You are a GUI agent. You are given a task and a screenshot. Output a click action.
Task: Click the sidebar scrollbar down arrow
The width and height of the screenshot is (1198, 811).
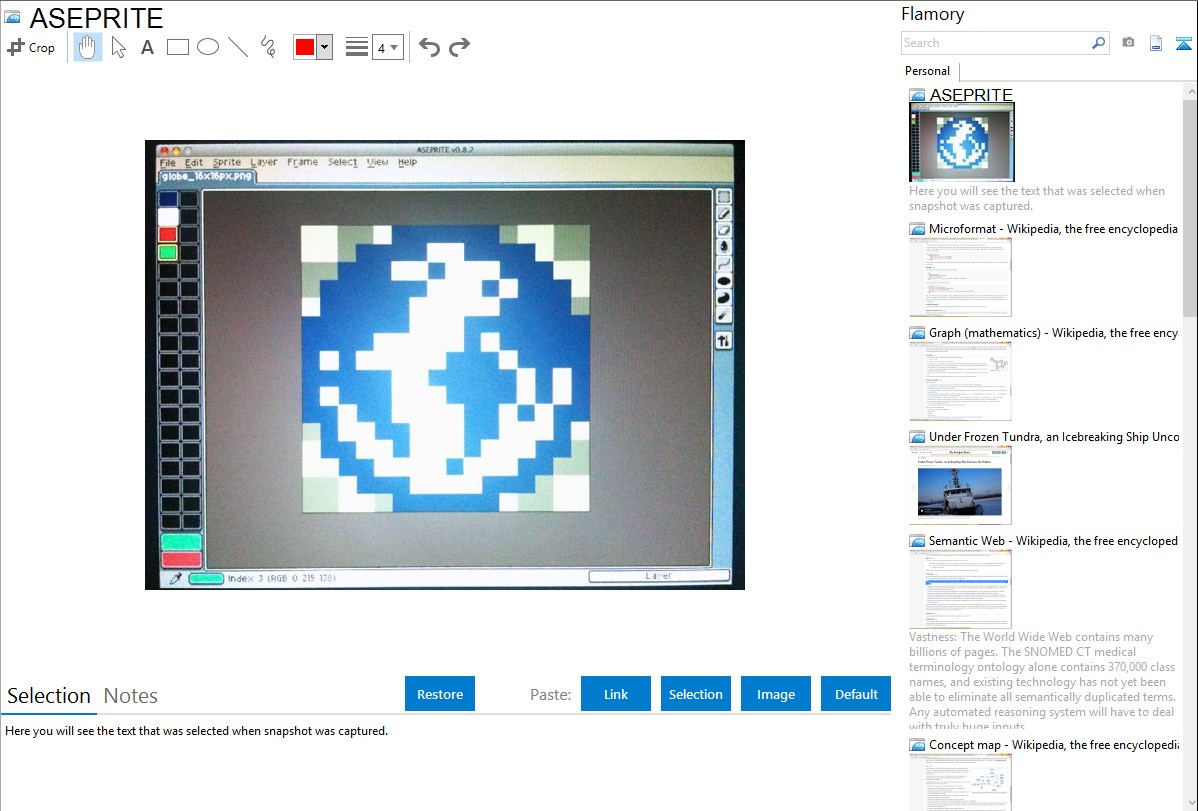click(x=1190, y=803)
